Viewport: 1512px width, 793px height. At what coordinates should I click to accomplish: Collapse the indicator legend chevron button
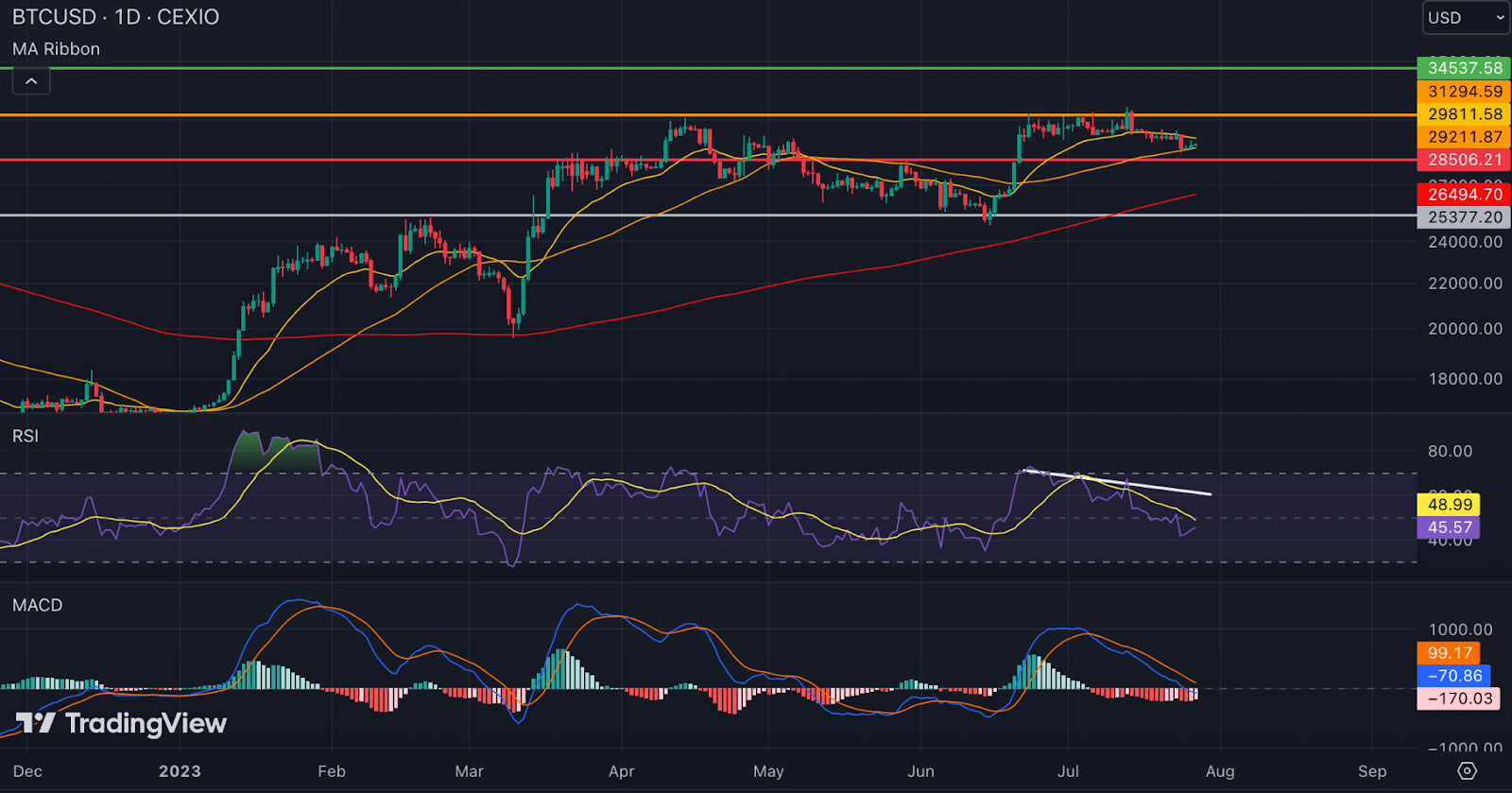[x=31, y=81]
